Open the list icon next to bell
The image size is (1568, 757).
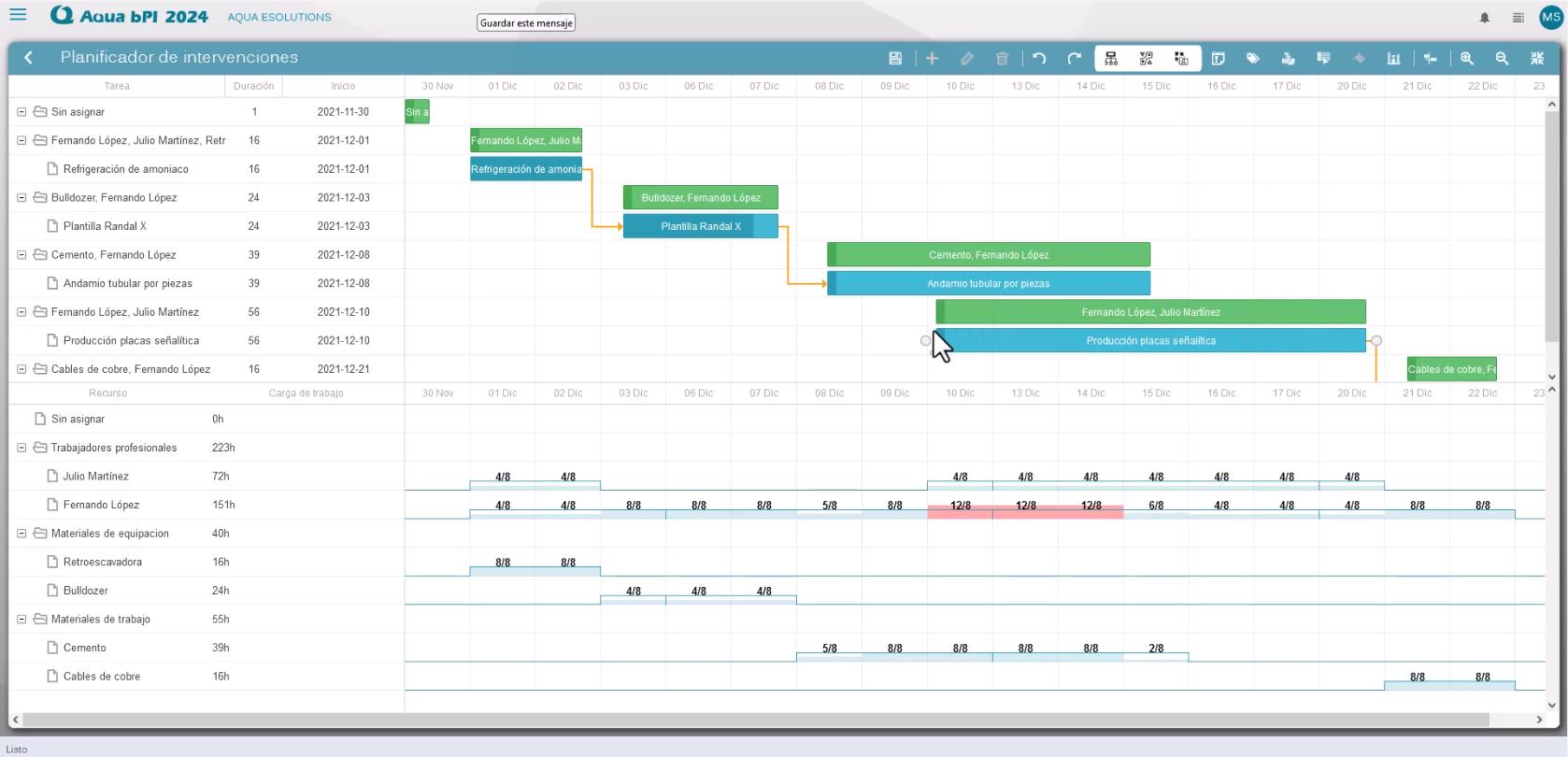(1518, 17)
